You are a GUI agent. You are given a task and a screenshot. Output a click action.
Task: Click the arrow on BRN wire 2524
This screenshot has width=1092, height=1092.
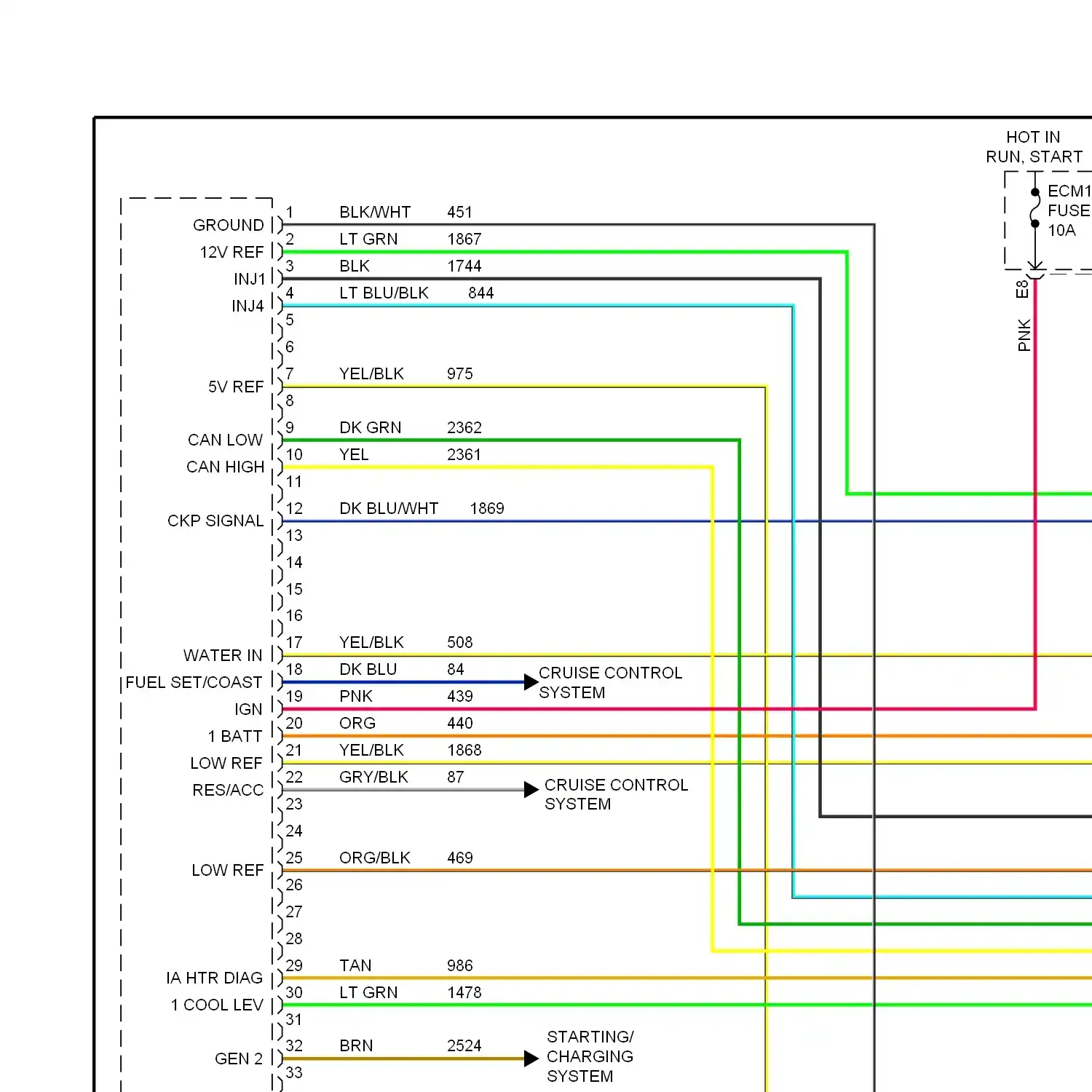pos(531,1059)
